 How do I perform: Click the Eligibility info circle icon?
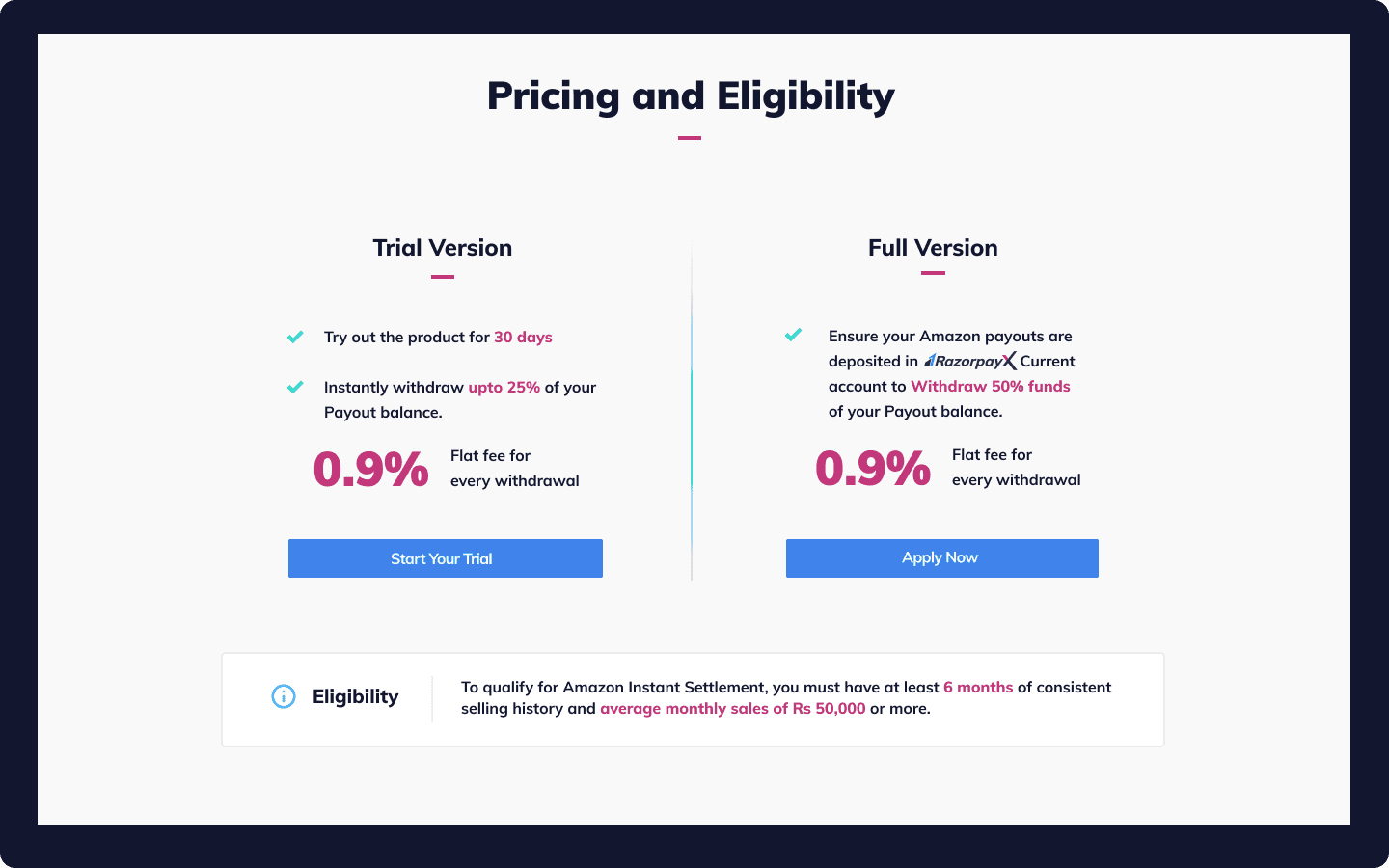(284, 696)
